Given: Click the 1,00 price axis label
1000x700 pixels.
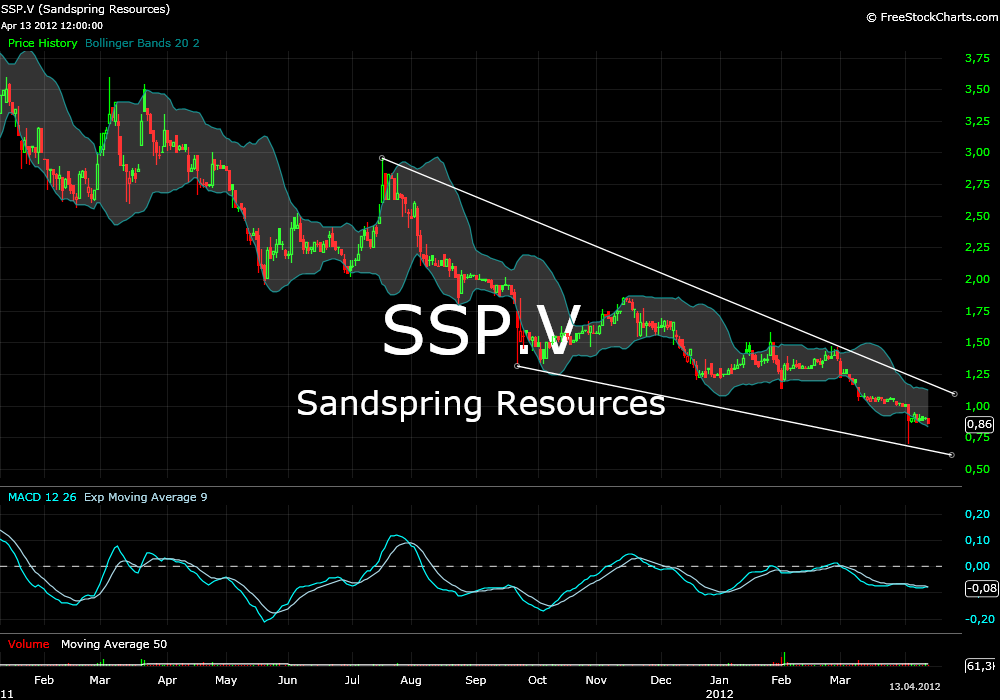Looking at the screenshot, I should (978, 407).
